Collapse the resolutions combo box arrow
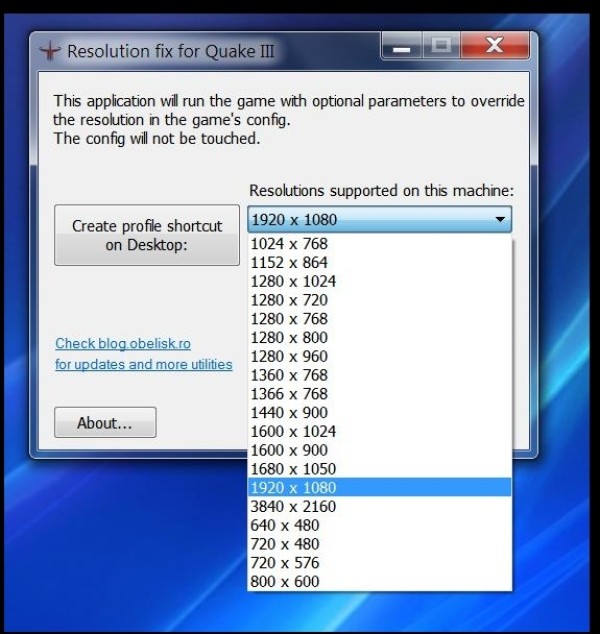Screen dimensions: 600x634 tap(500, 219)
